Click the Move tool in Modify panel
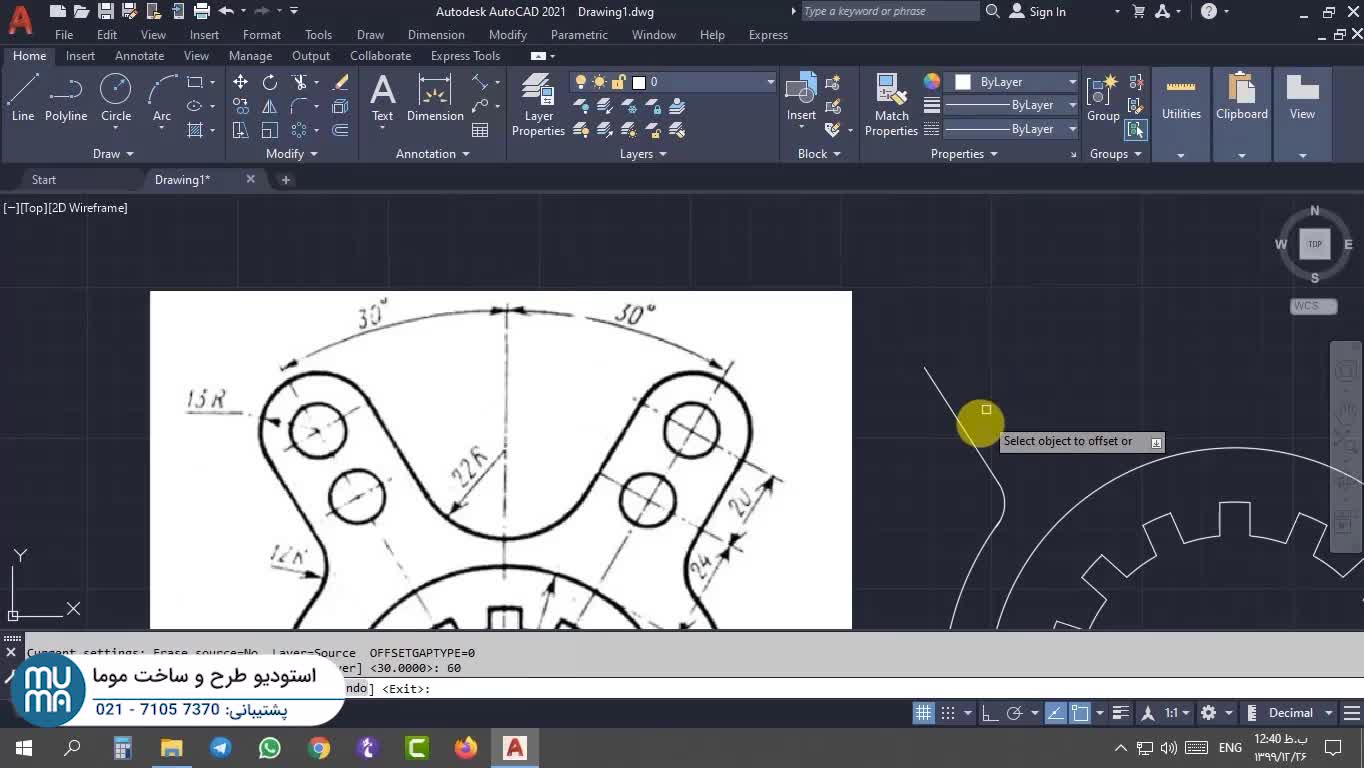 point(240,82)
